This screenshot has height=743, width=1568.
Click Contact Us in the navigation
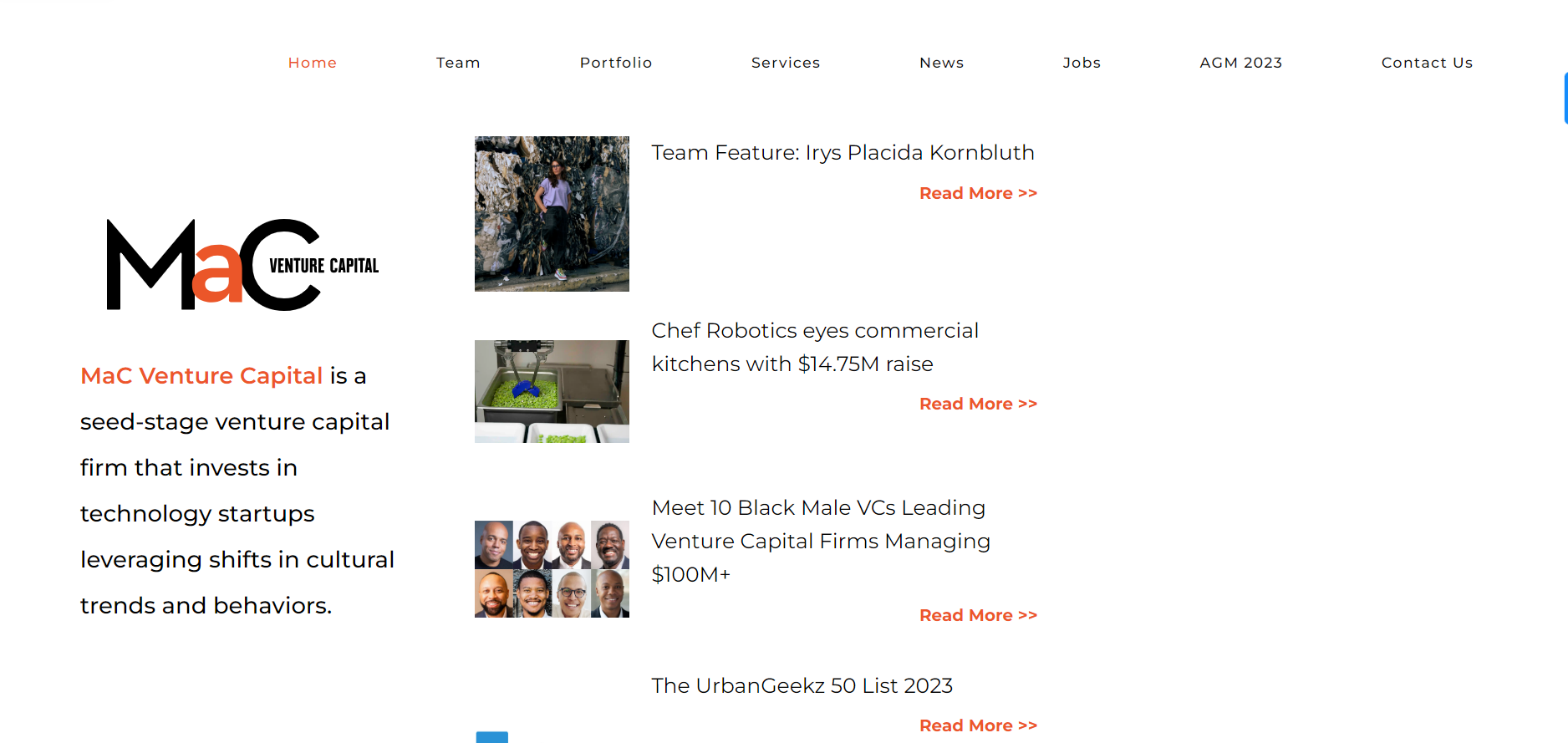coord(1427,63)
